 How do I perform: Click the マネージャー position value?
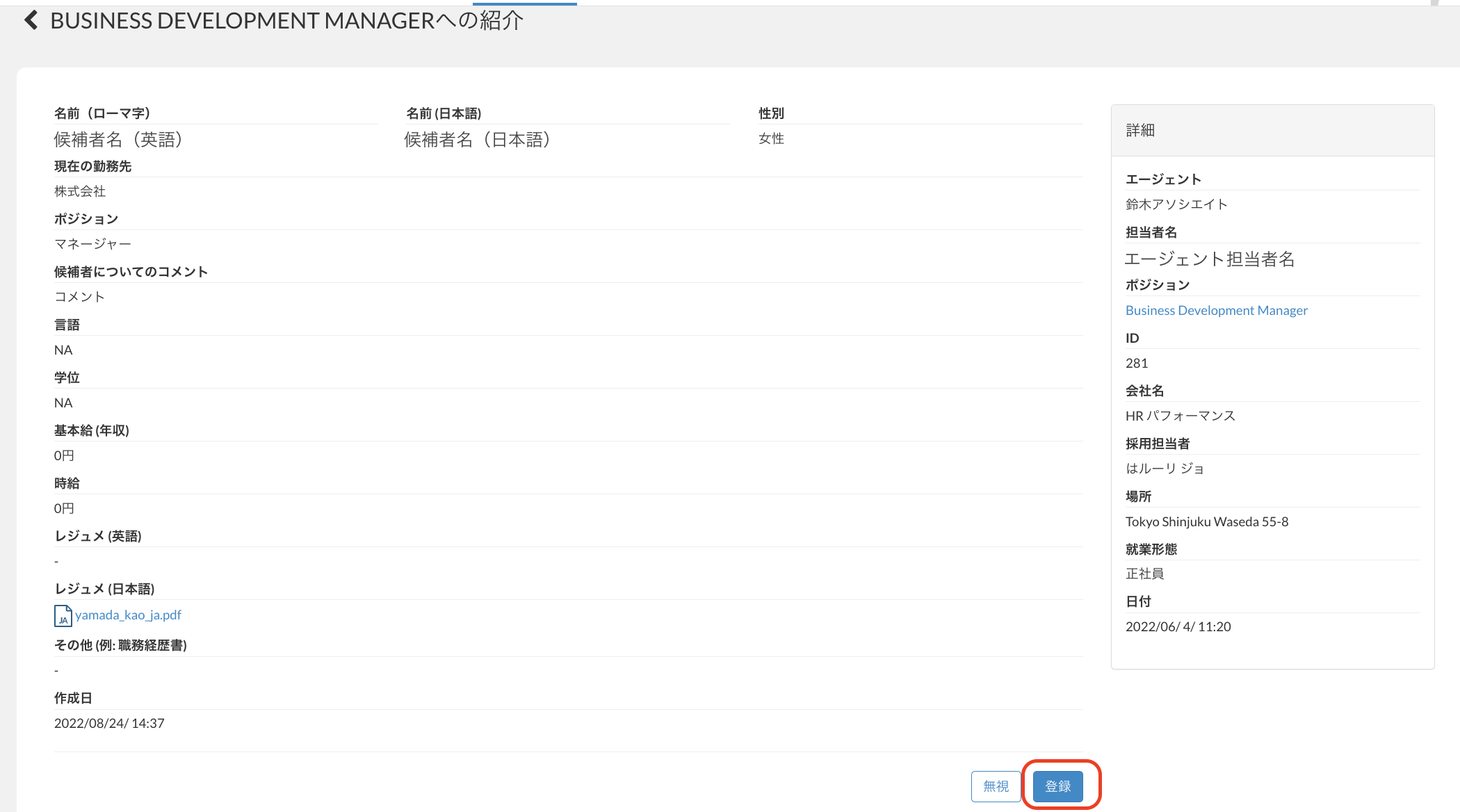click(92, 244)
